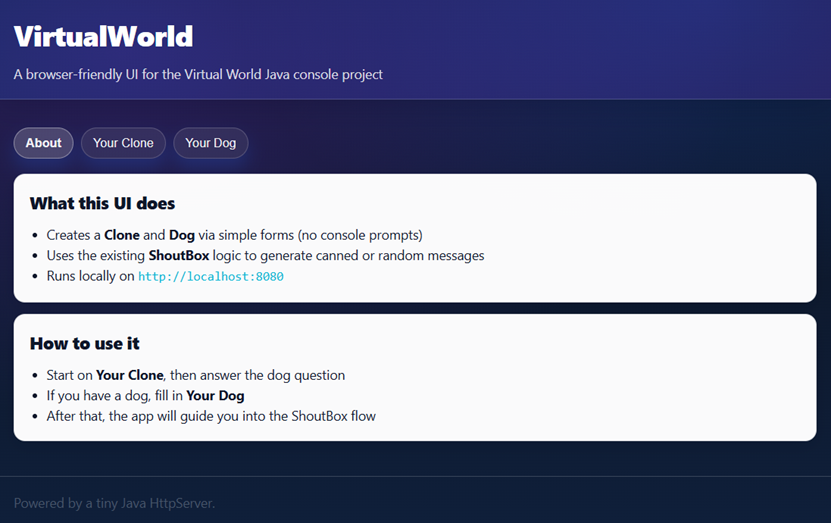Viewport: 831px width, 523px height.
Task: Click bold "Your Clone" text in the instructions
Action: pos(130,375)
